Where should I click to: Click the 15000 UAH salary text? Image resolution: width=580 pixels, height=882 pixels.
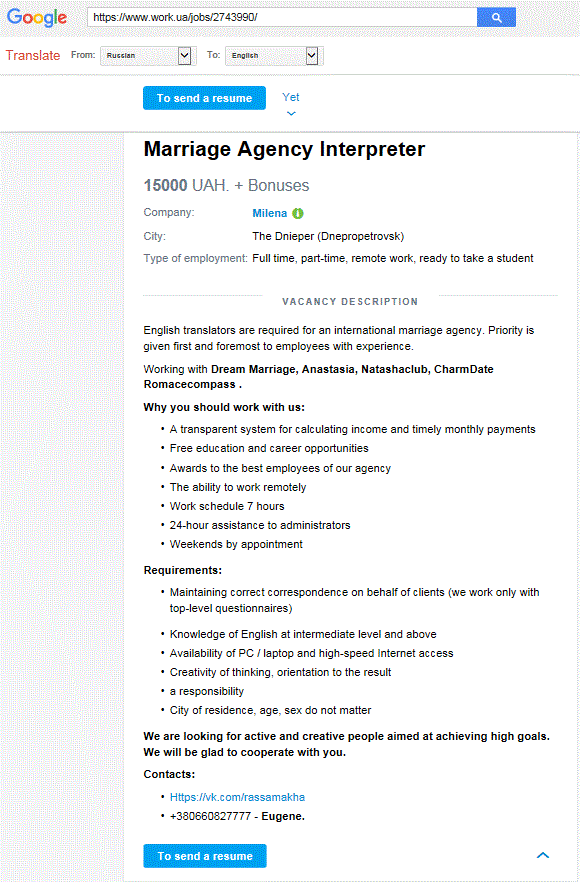click(x=226, y=185)
